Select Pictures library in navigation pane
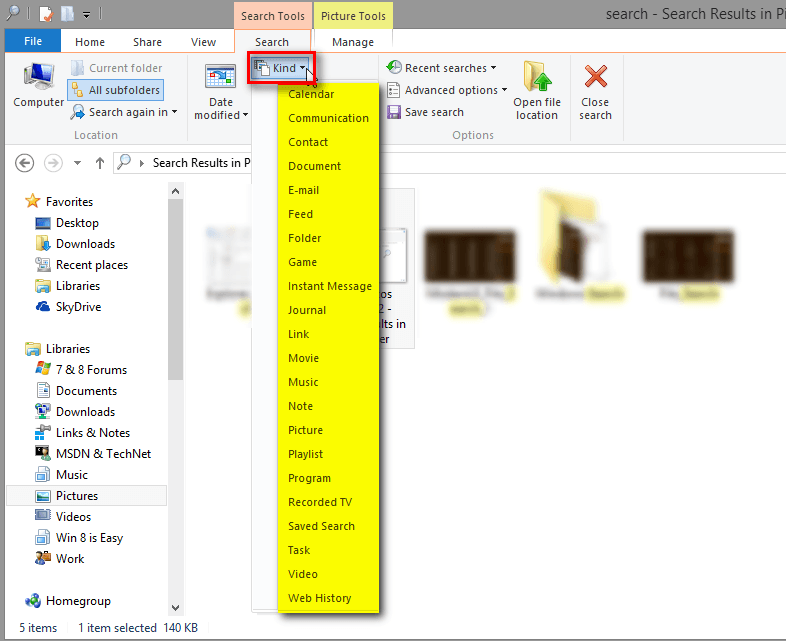The width and height of the screenshot is (786, 641). [76, 496]
